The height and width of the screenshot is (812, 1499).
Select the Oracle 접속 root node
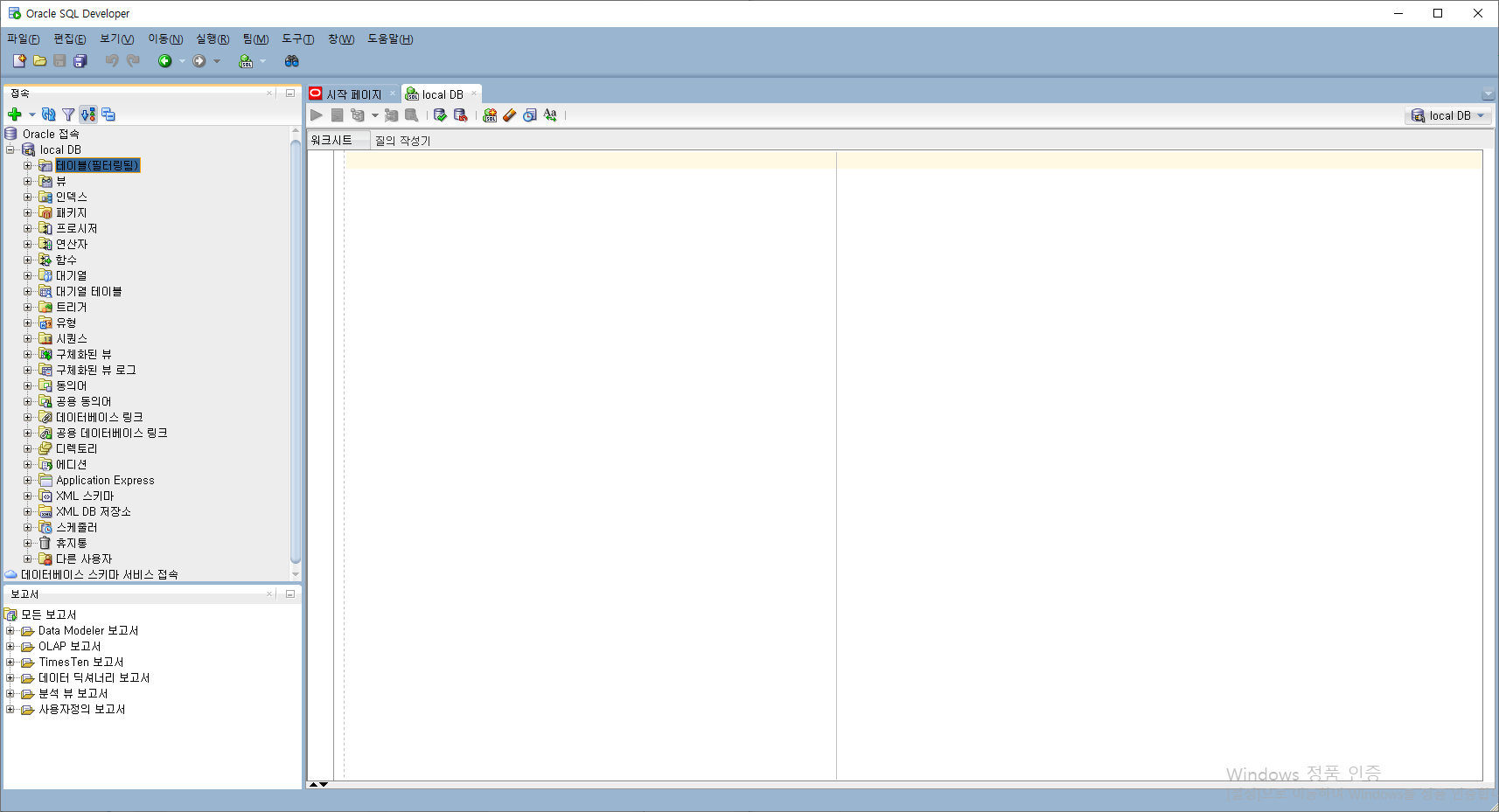51,134
